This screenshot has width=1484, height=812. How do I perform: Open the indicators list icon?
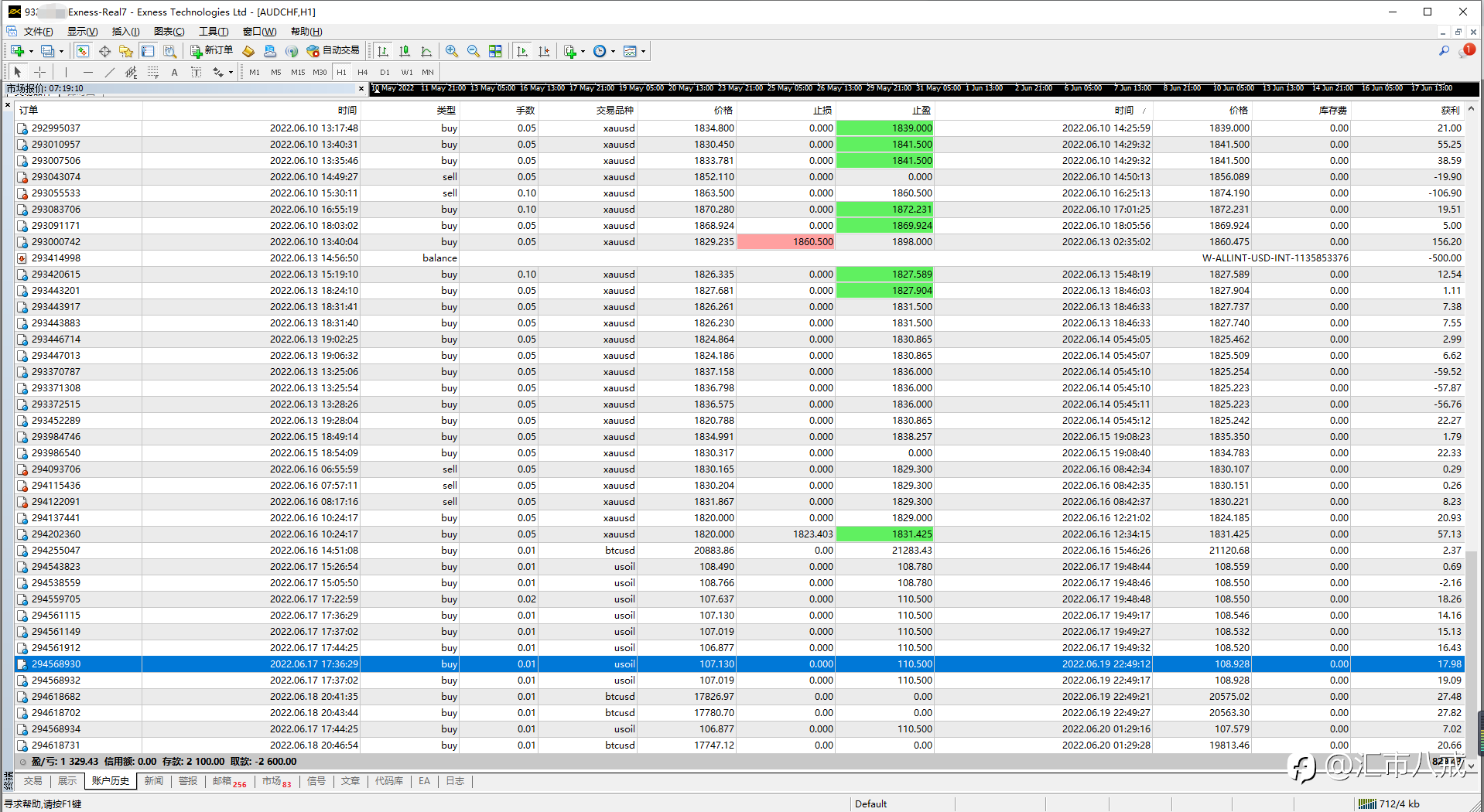(570, 51)
